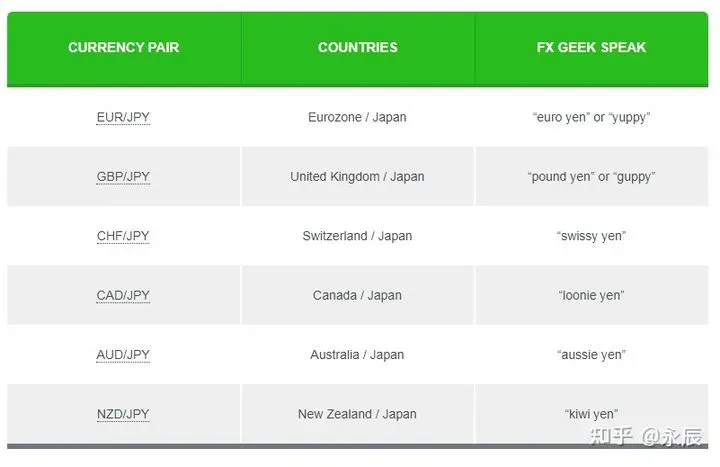Click the "euro yen" or "yuppy" text

[591, 117]
